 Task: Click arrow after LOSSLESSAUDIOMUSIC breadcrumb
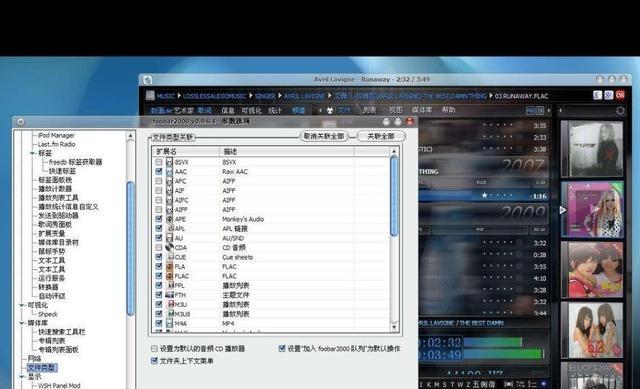[x=251, y=96]
